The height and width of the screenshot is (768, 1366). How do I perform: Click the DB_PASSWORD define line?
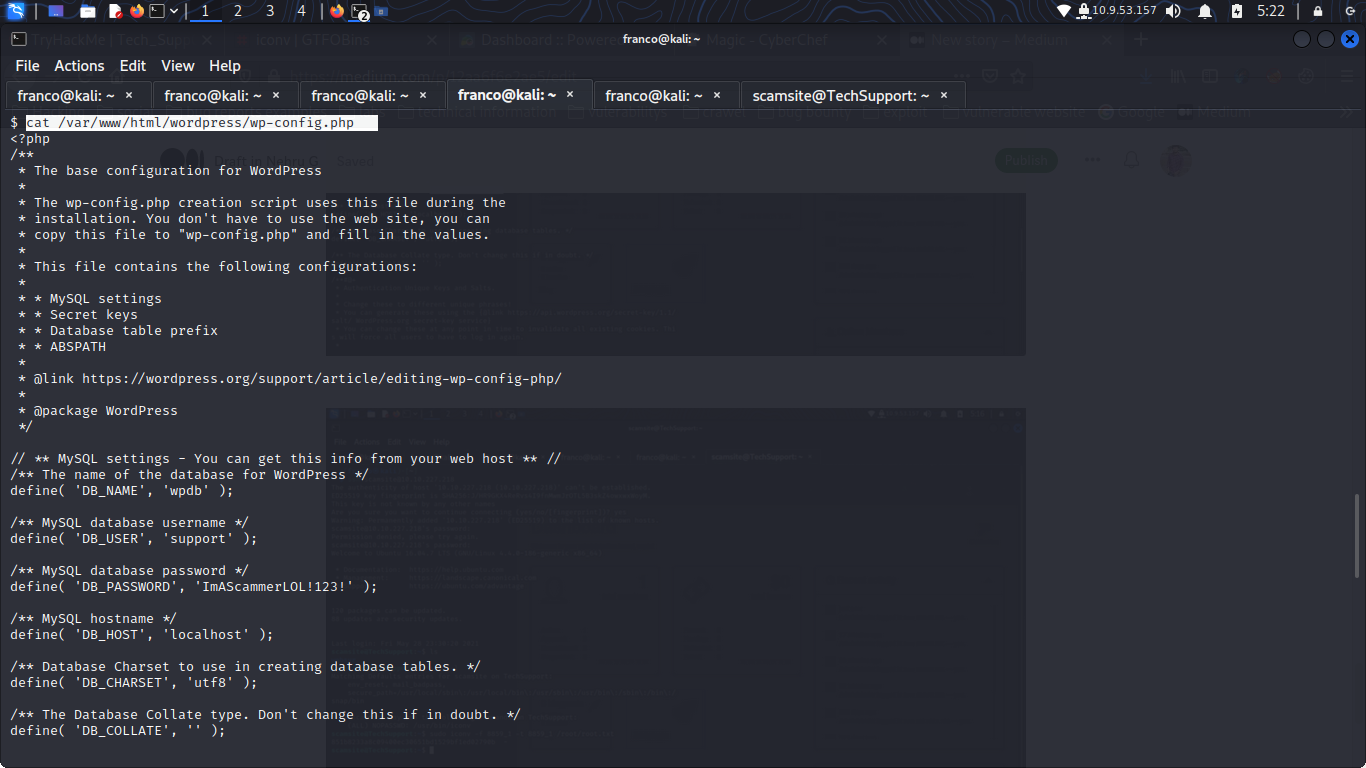(194, 586)
